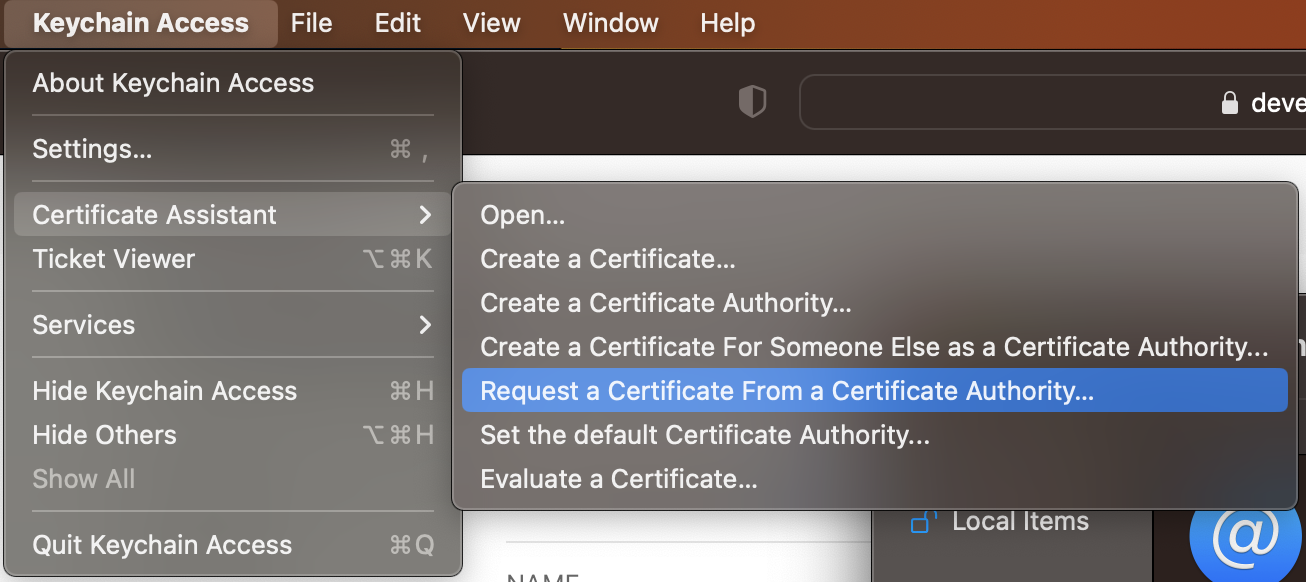This screenshot has height=582, width=1306.
Task: Open About Keychain Access
Action: click(172, 83)
